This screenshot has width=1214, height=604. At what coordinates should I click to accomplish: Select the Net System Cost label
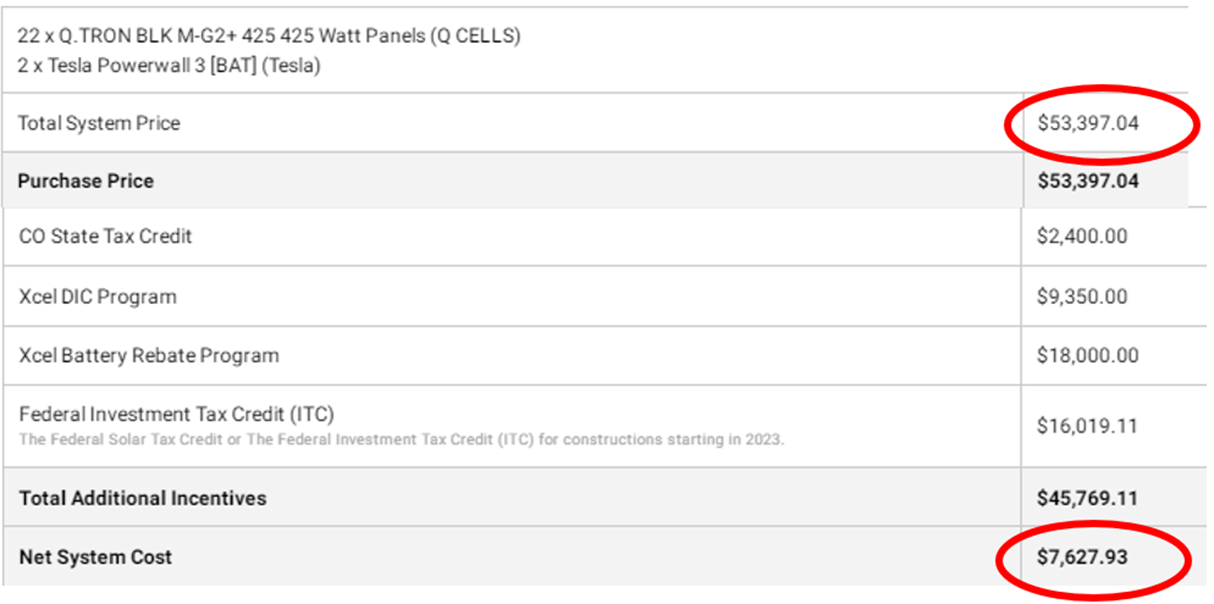[95, 557]
